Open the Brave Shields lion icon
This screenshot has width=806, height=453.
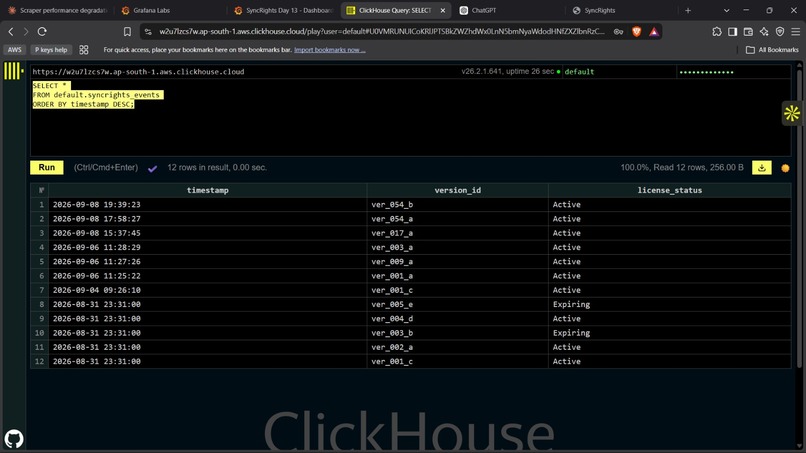coord(636,32)
